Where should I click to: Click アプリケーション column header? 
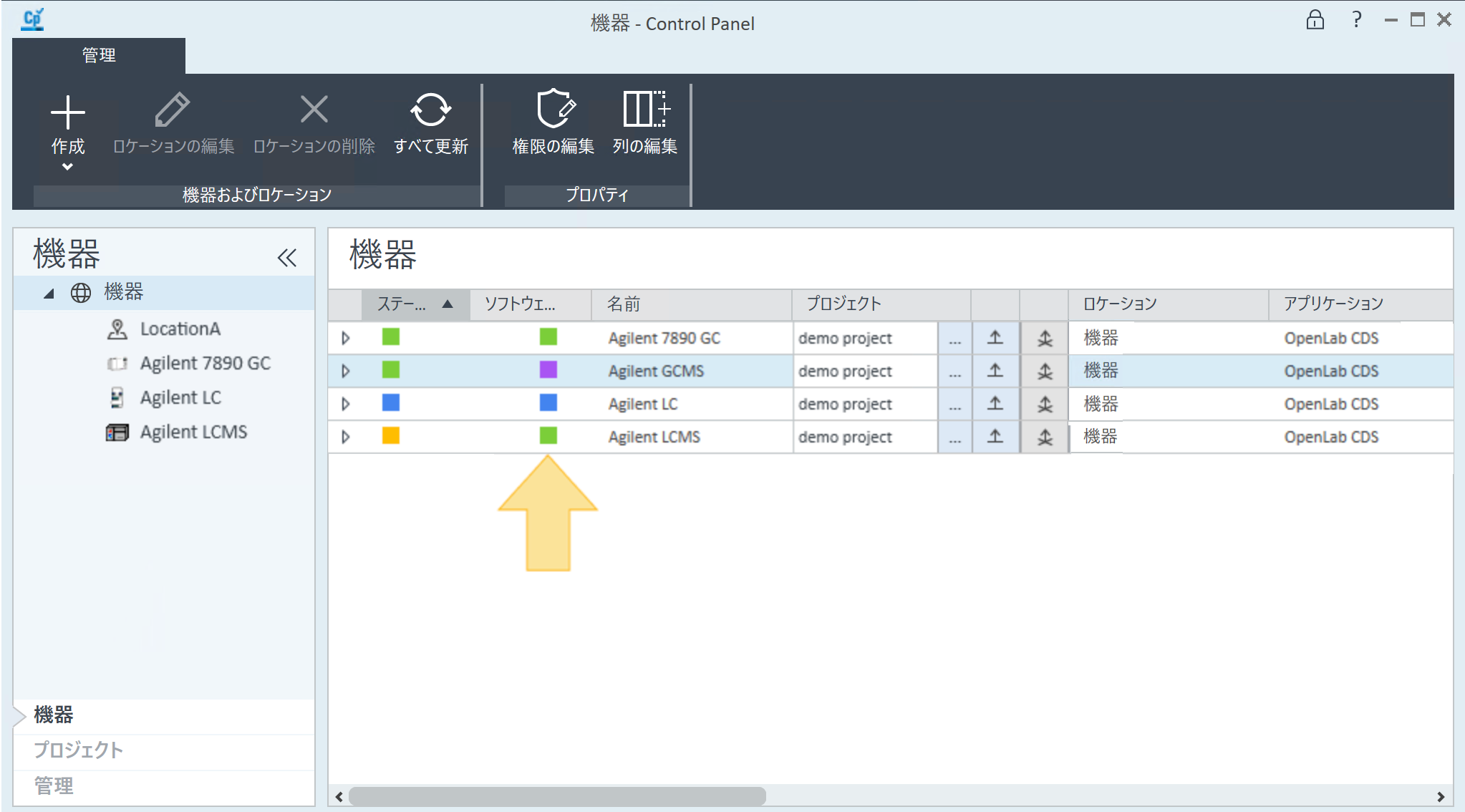1360,304
